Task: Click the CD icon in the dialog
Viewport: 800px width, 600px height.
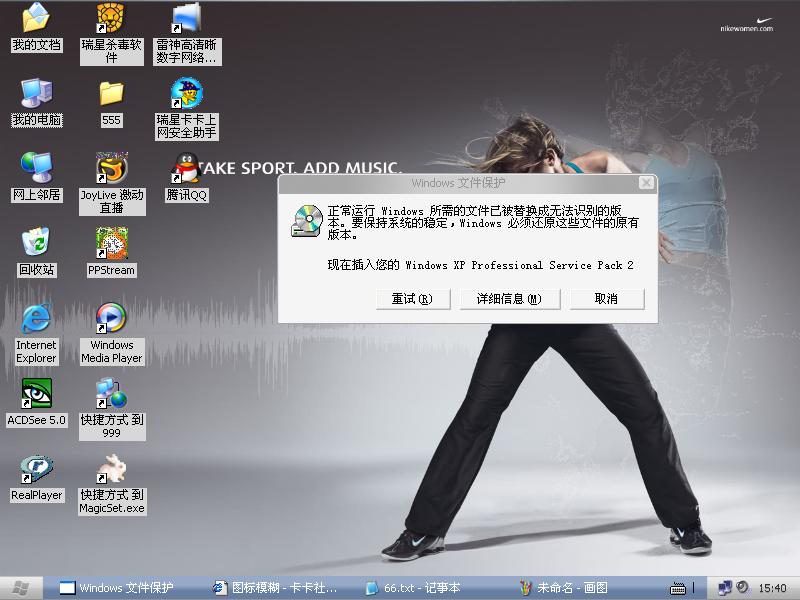Action: coord(307,221)
